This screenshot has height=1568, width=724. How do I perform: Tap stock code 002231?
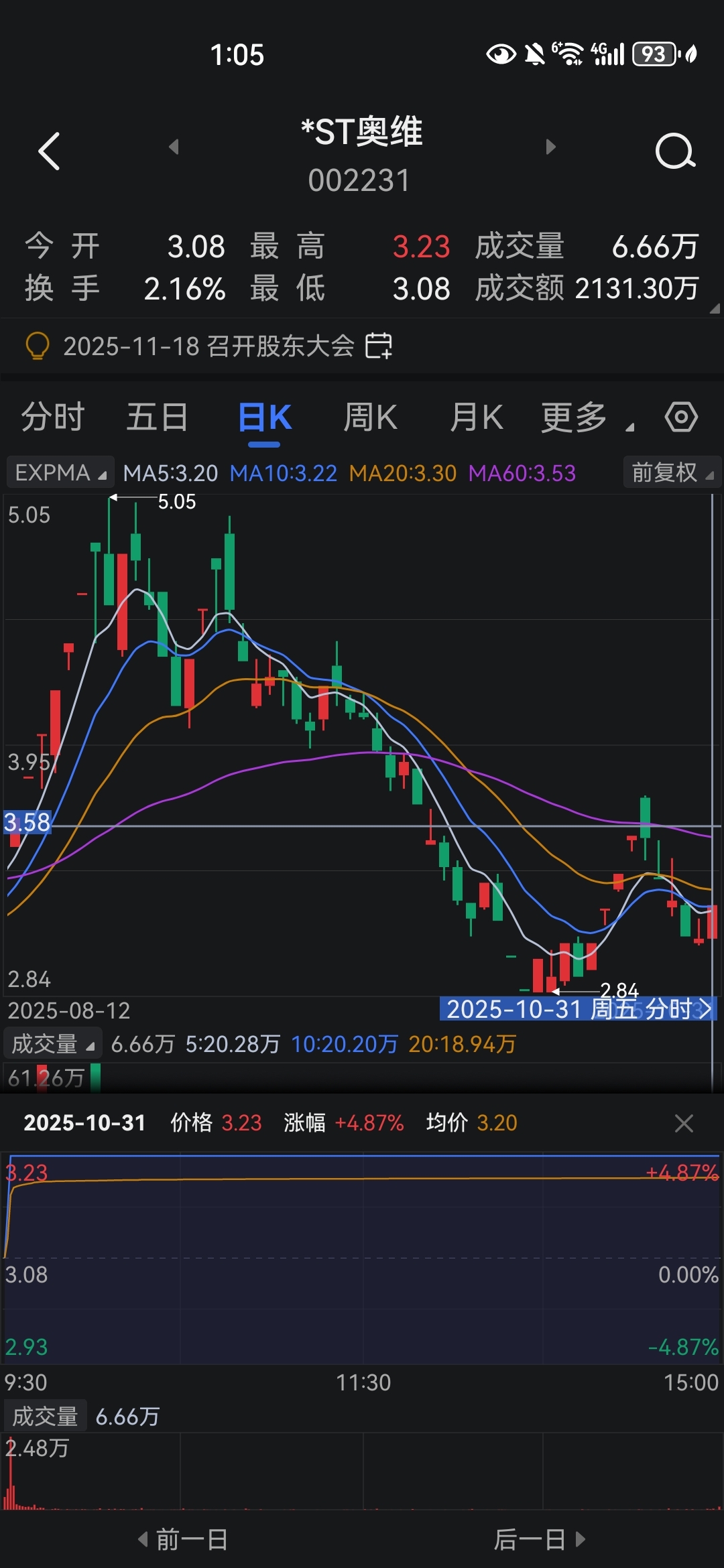[359, 180]
